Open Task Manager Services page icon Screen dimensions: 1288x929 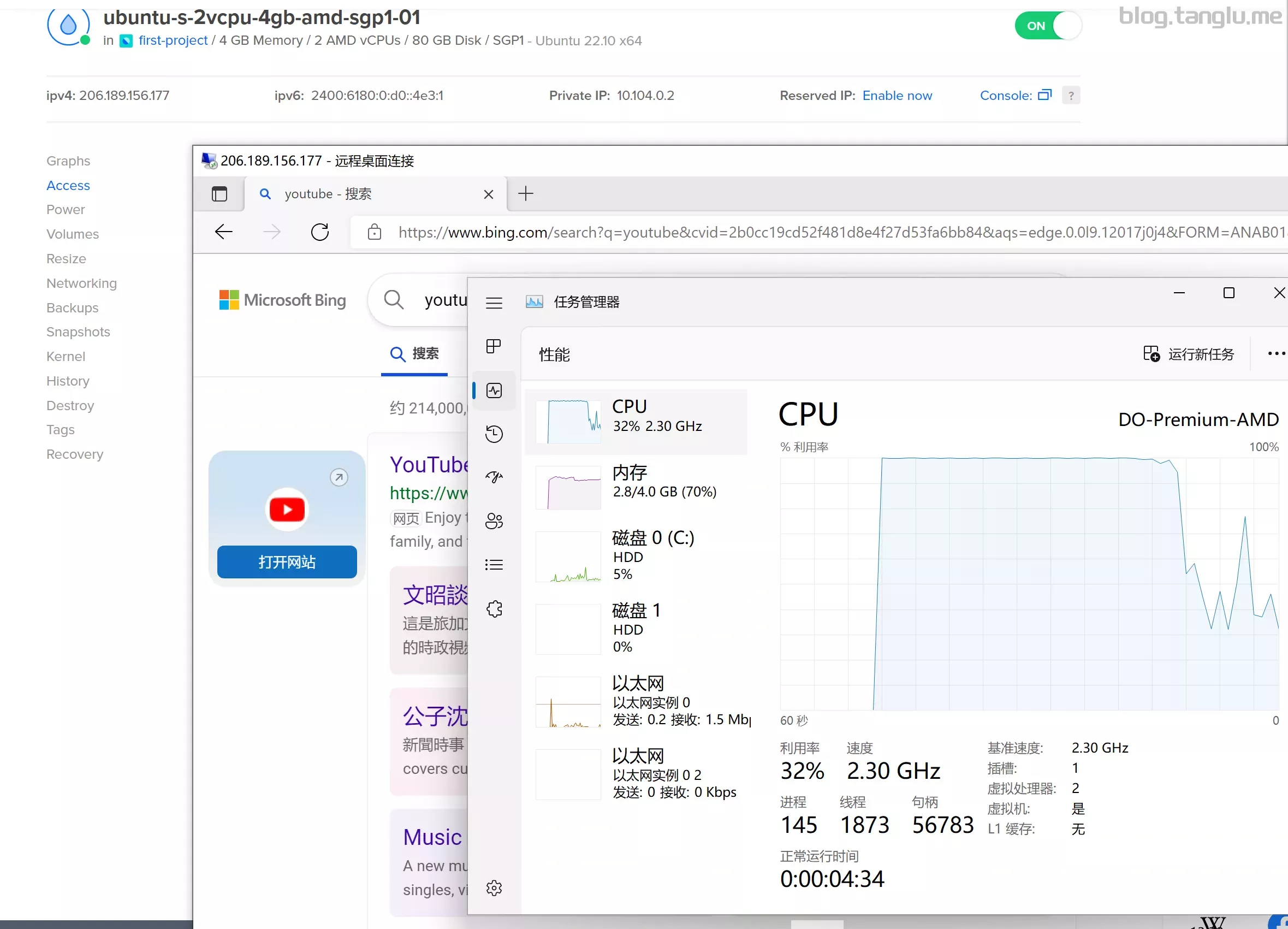(494, 608)
